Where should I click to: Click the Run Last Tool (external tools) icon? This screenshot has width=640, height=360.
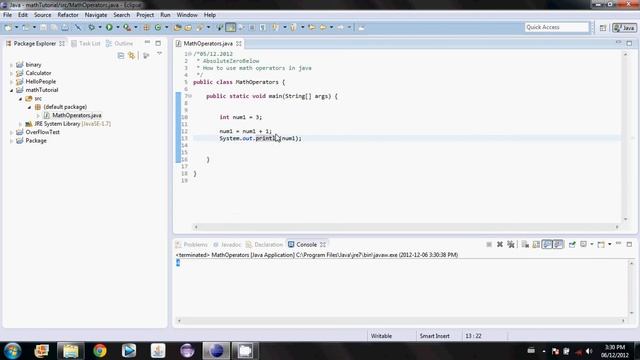(x=127, y=27)
